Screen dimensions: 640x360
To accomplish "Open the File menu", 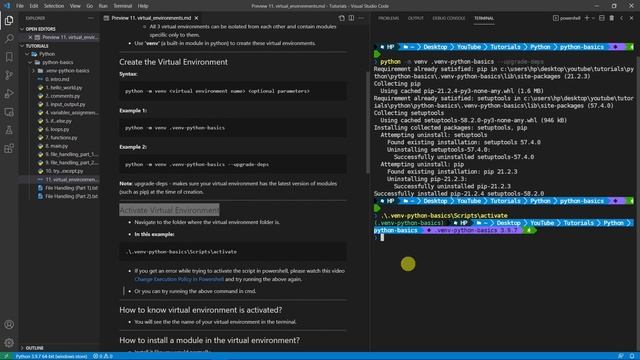I will pos(20,6).
